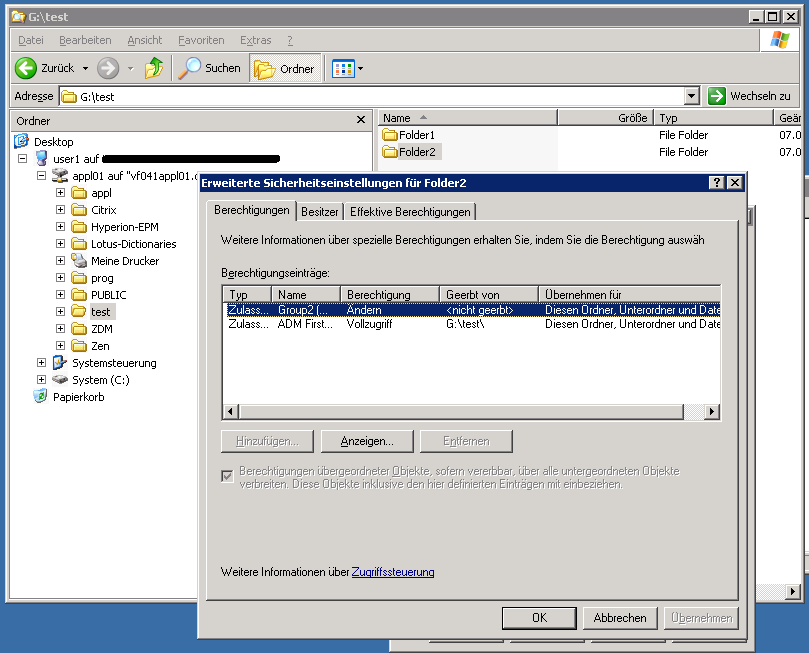Click the grey forward arrow icon

click(x=108, y=68)
